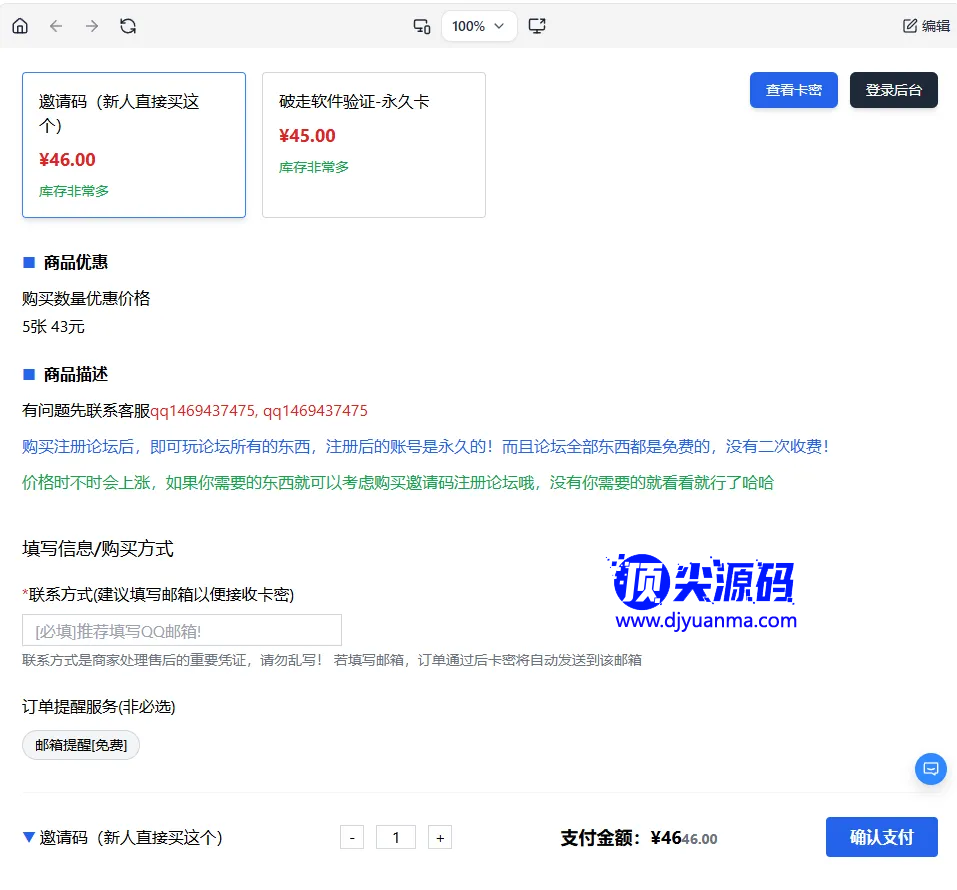Click the device preview icon left of zoom
This screenshot has height=890, width=957.
(x=422, y=26)
